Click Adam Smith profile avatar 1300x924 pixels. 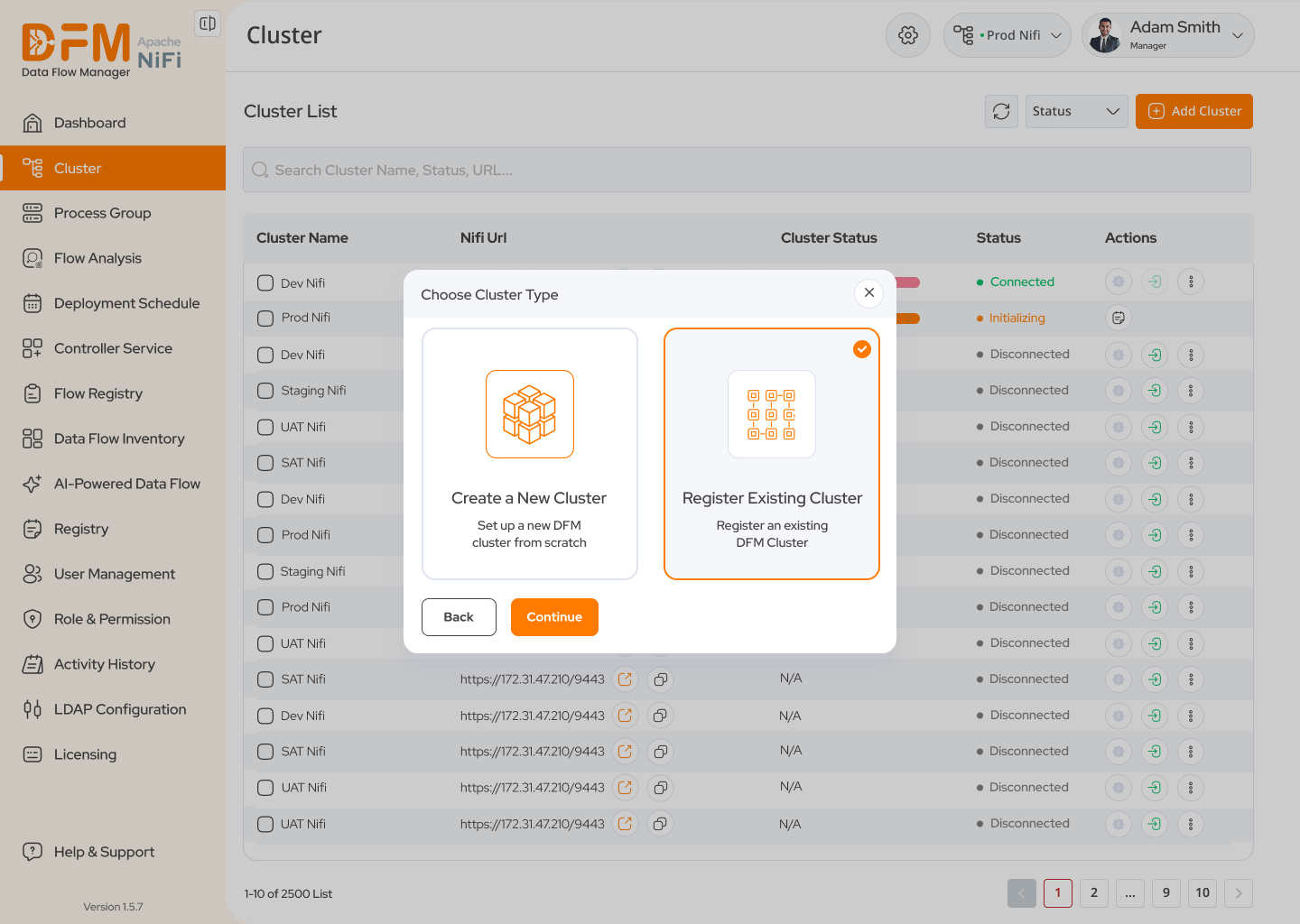point(1105,35)
